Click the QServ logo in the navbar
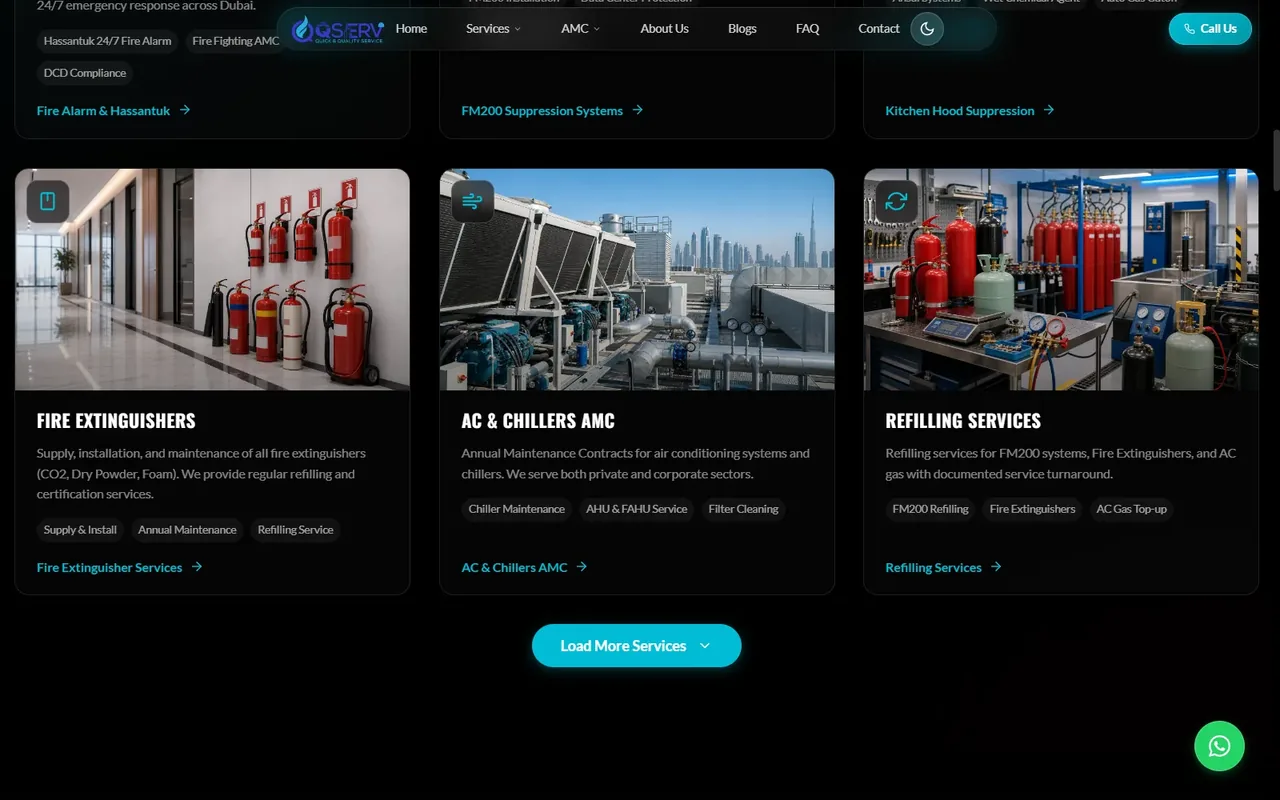Screen dimensions: 1280x800 (x=338, y=29)
